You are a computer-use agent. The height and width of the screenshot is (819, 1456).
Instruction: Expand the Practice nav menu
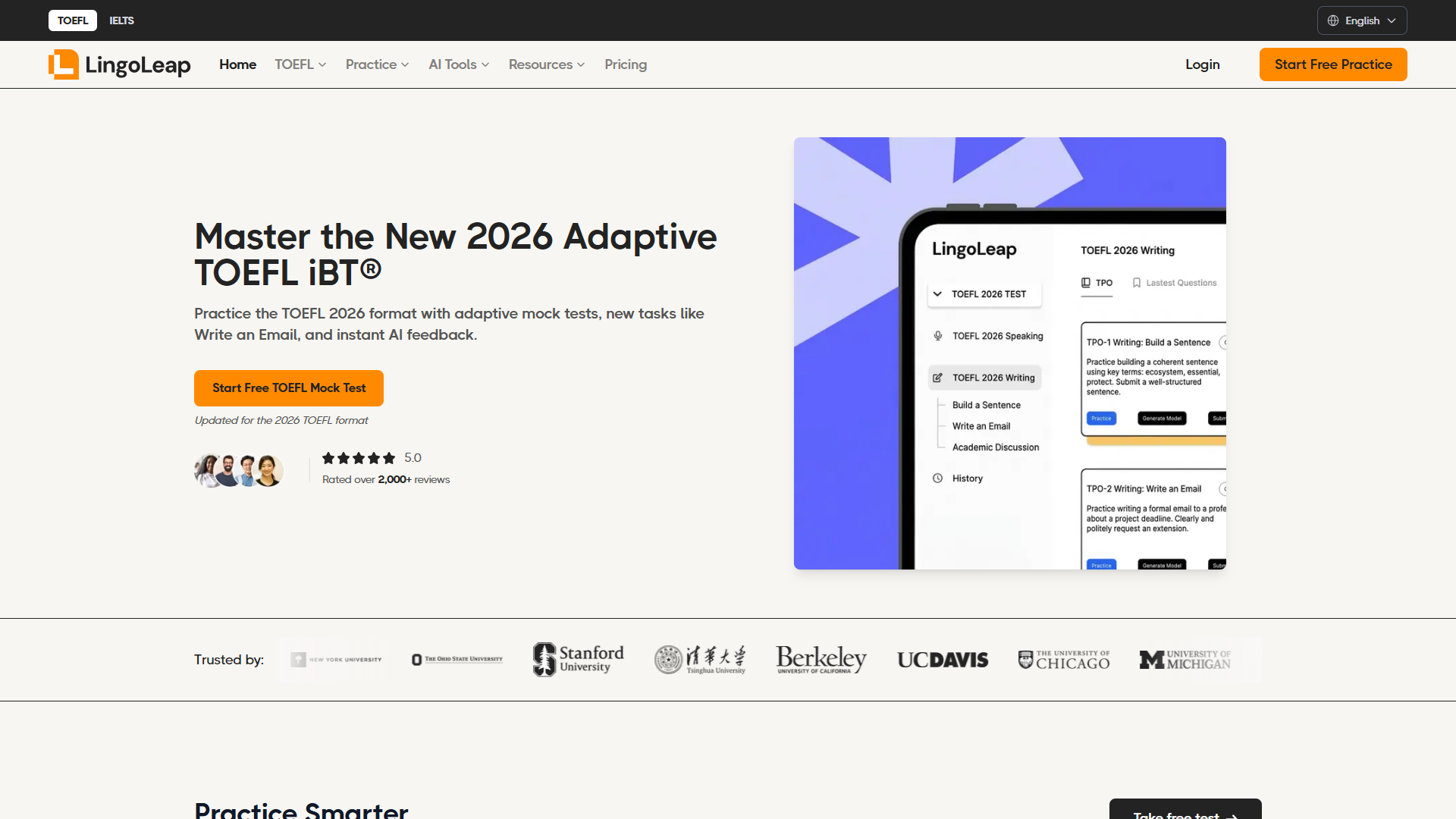click(x=377, y=64)
